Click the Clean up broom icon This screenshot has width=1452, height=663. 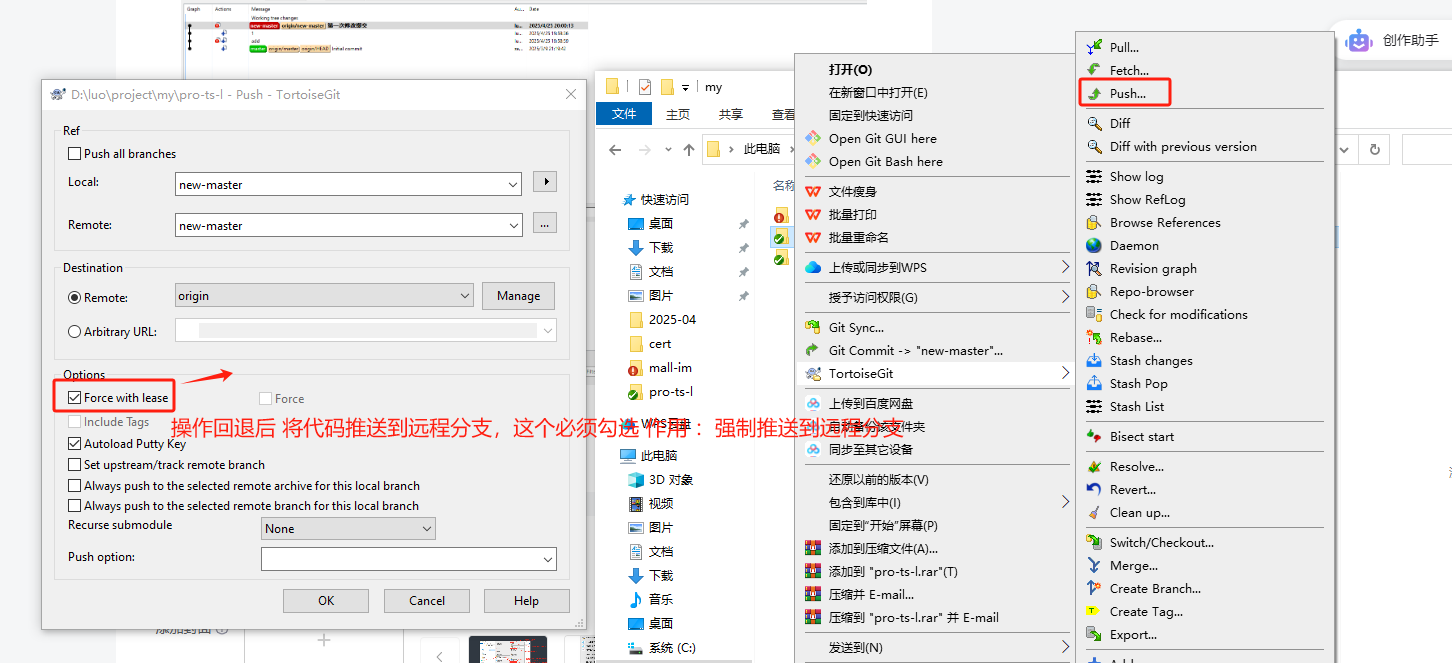click(1094, 512)
